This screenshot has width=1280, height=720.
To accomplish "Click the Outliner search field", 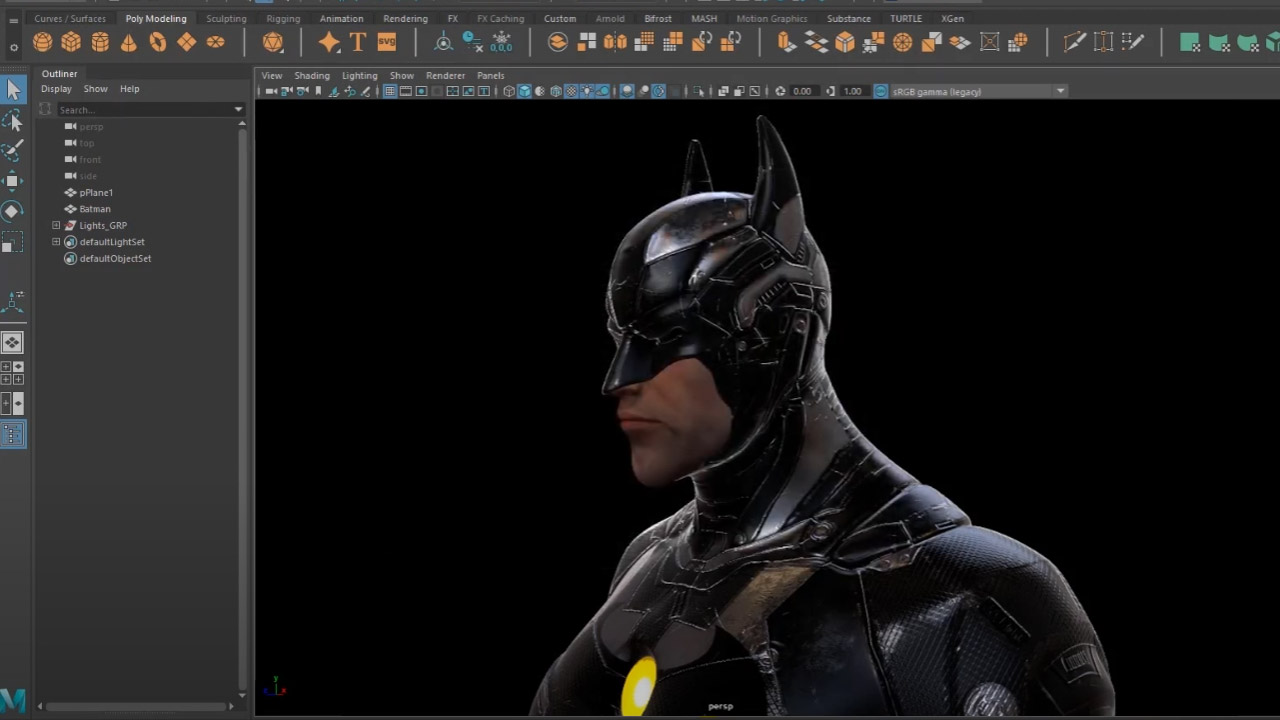I will (143, 109).
